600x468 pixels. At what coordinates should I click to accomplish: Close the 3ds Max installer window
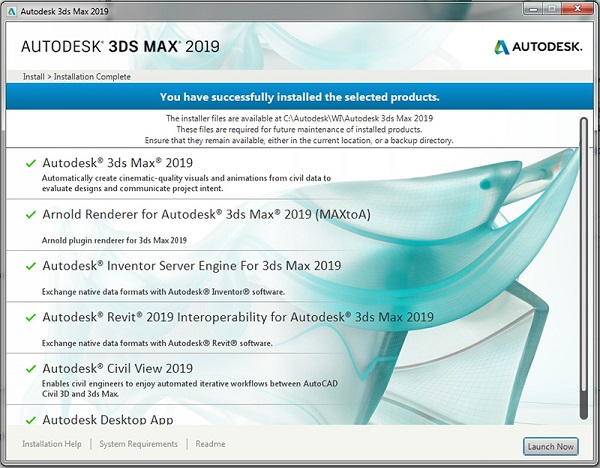point(577,9)
